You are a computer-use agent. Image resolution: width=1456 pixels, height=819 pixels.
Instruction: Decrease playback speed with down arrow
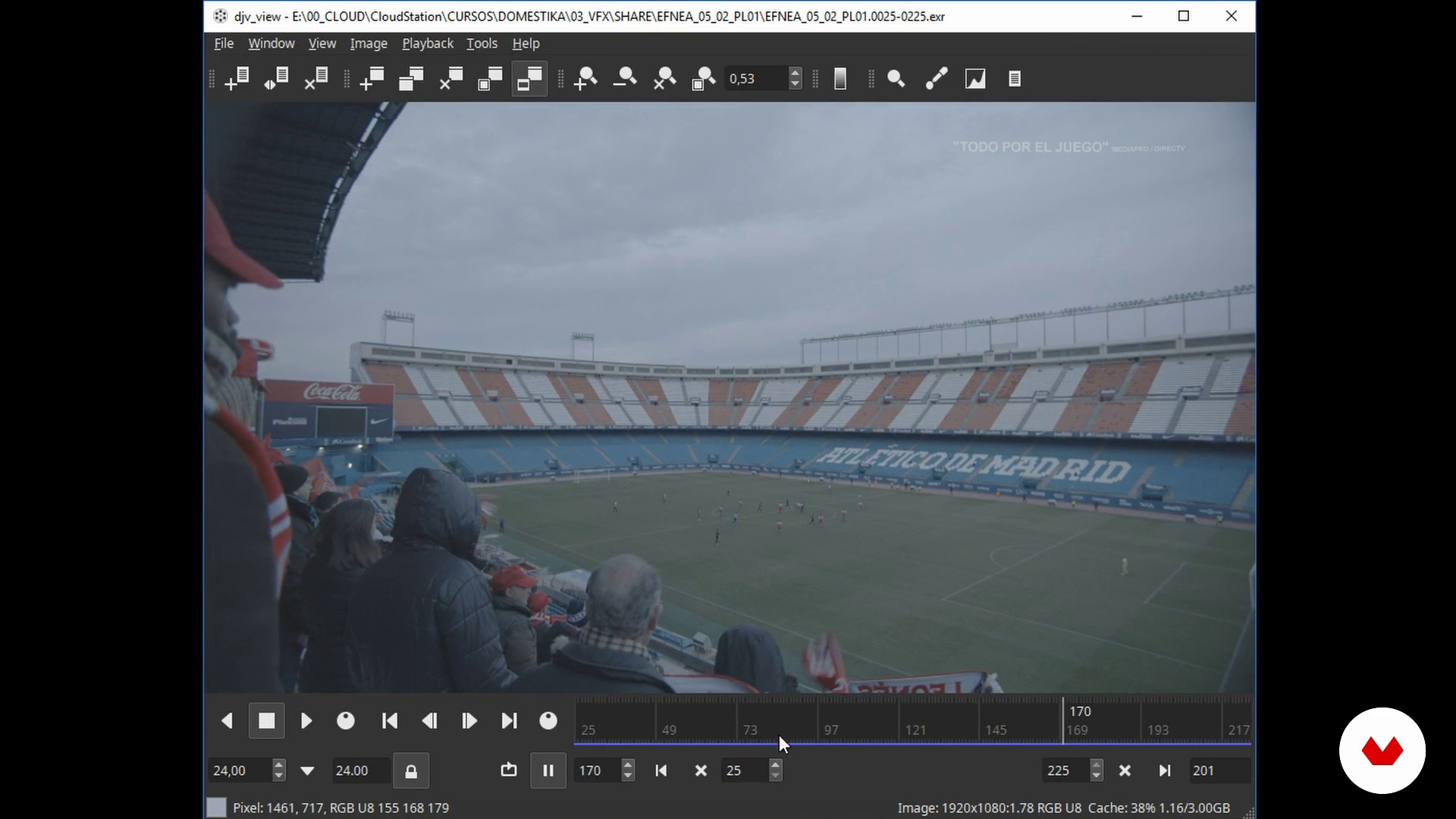pos(279,777)
